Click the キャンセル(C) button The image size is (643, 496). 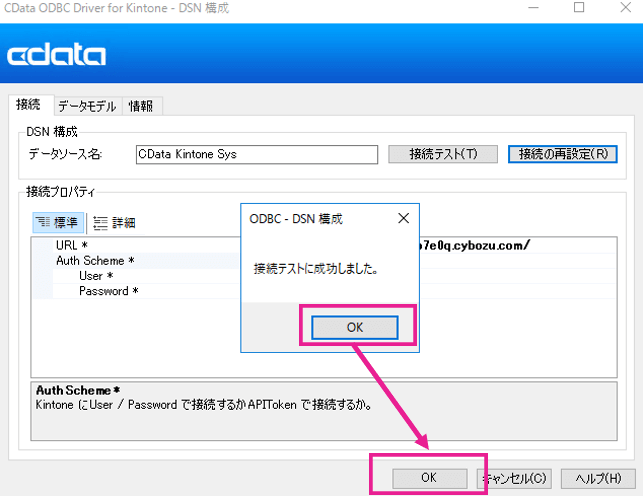coord(514,478)
